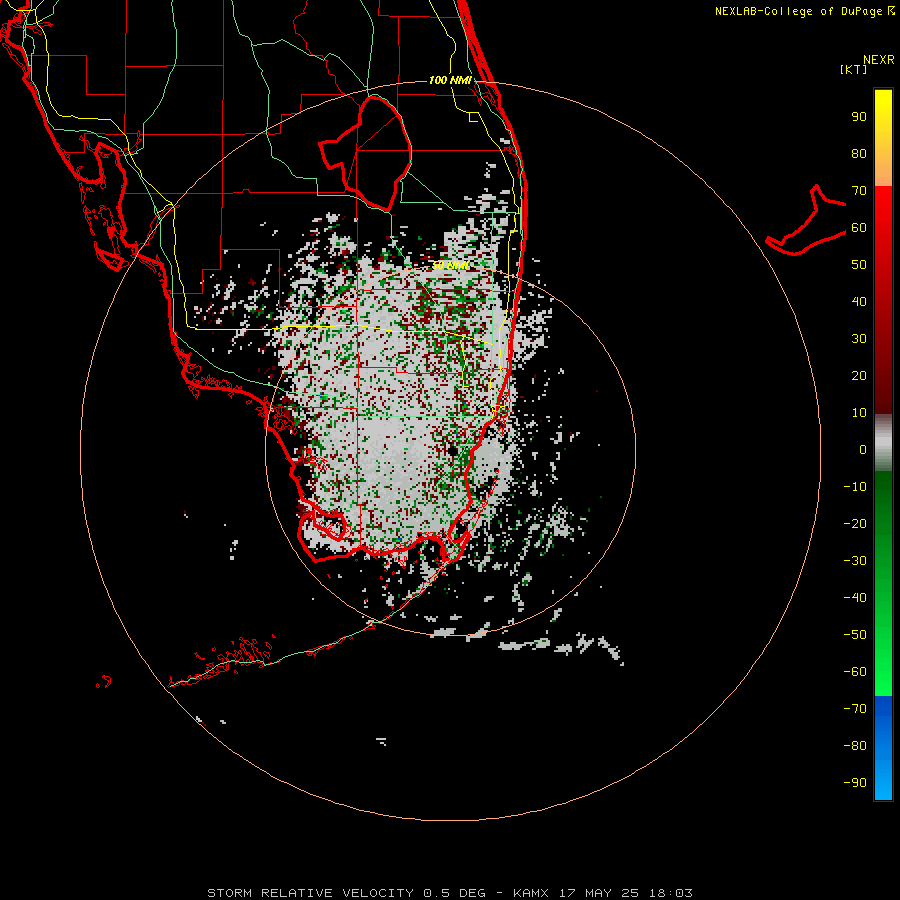Click the '-10' scale label
The height and width of the screenshot is (900, 900).
pyautogui.click(x=855, y=487)
